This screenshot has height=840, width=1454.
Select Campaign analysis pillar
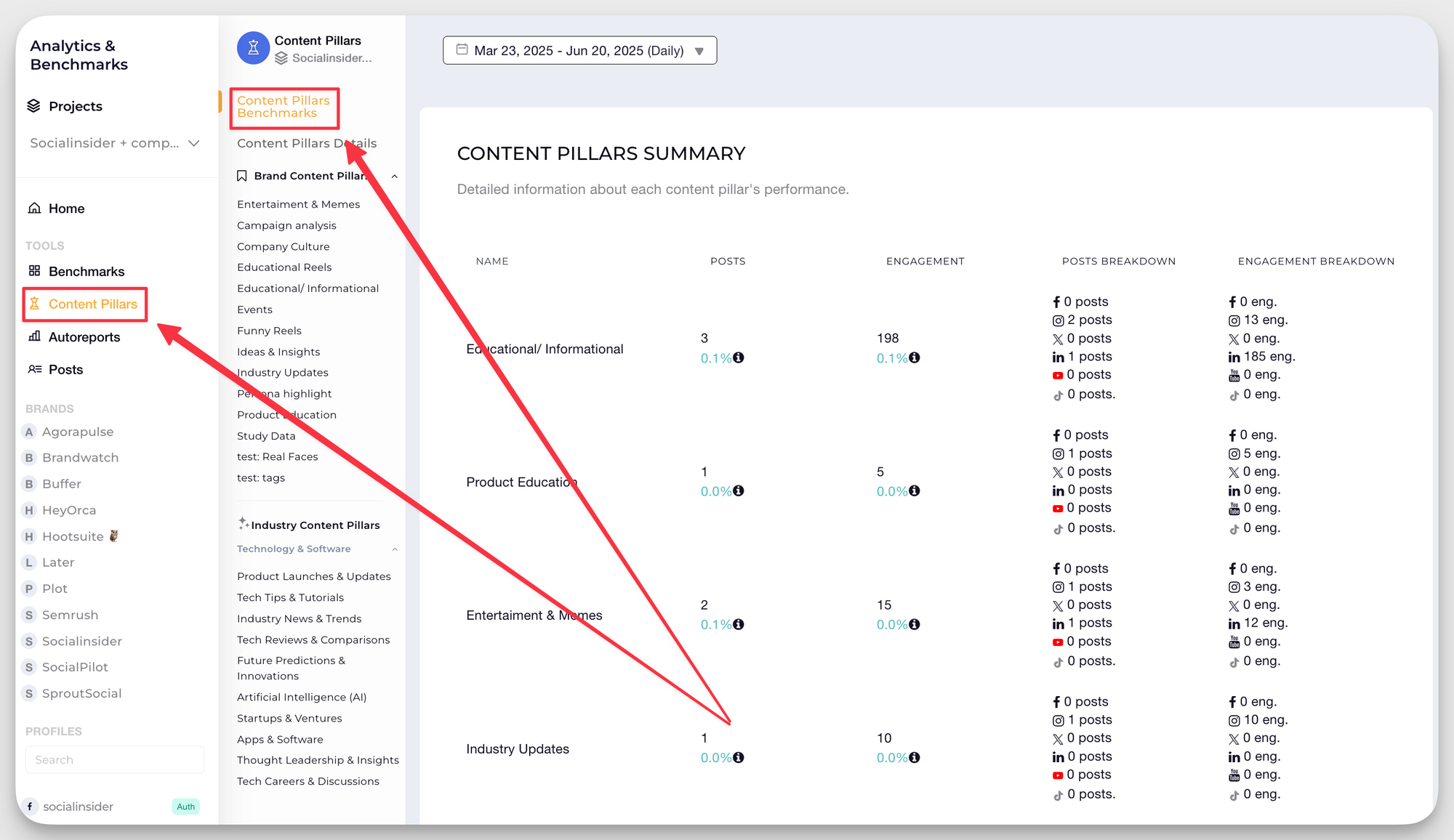286,225
